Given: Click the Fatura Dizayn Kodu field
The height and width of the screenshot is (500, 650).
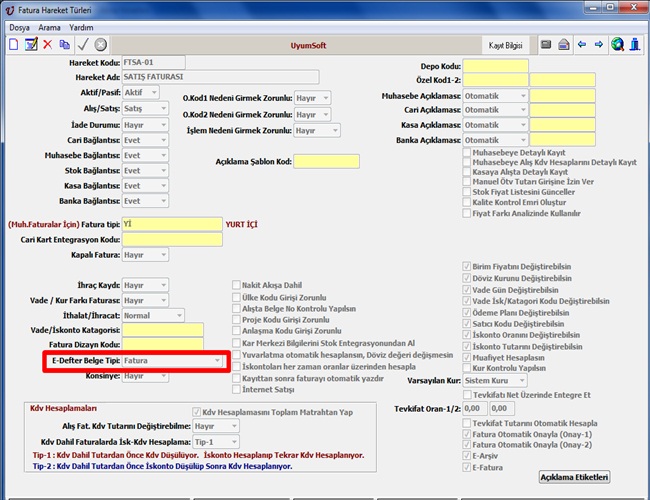Looking at the screenshot, I should [x=162, y=345].
